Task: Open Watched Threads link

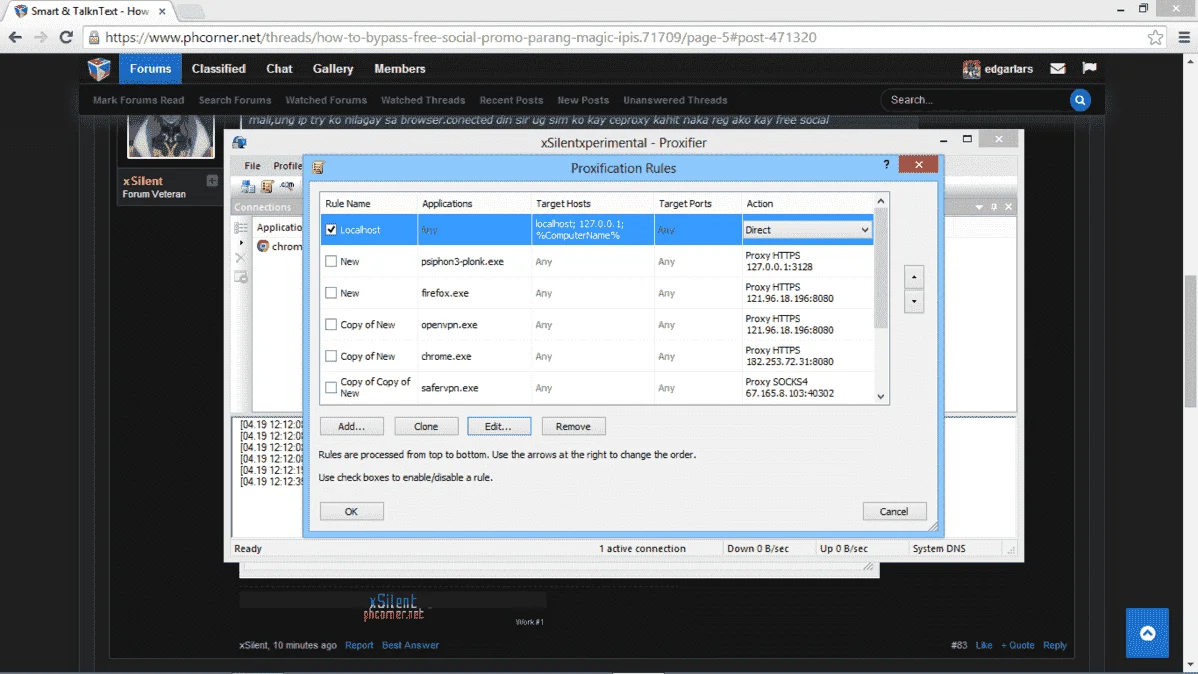Action: coord(423,100)
